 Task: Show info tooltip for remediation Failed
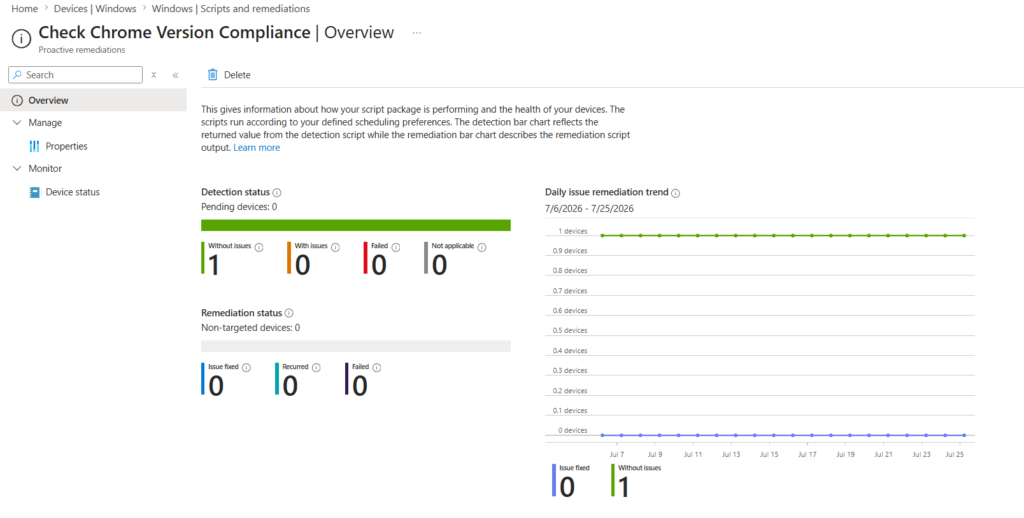[377, 368]
